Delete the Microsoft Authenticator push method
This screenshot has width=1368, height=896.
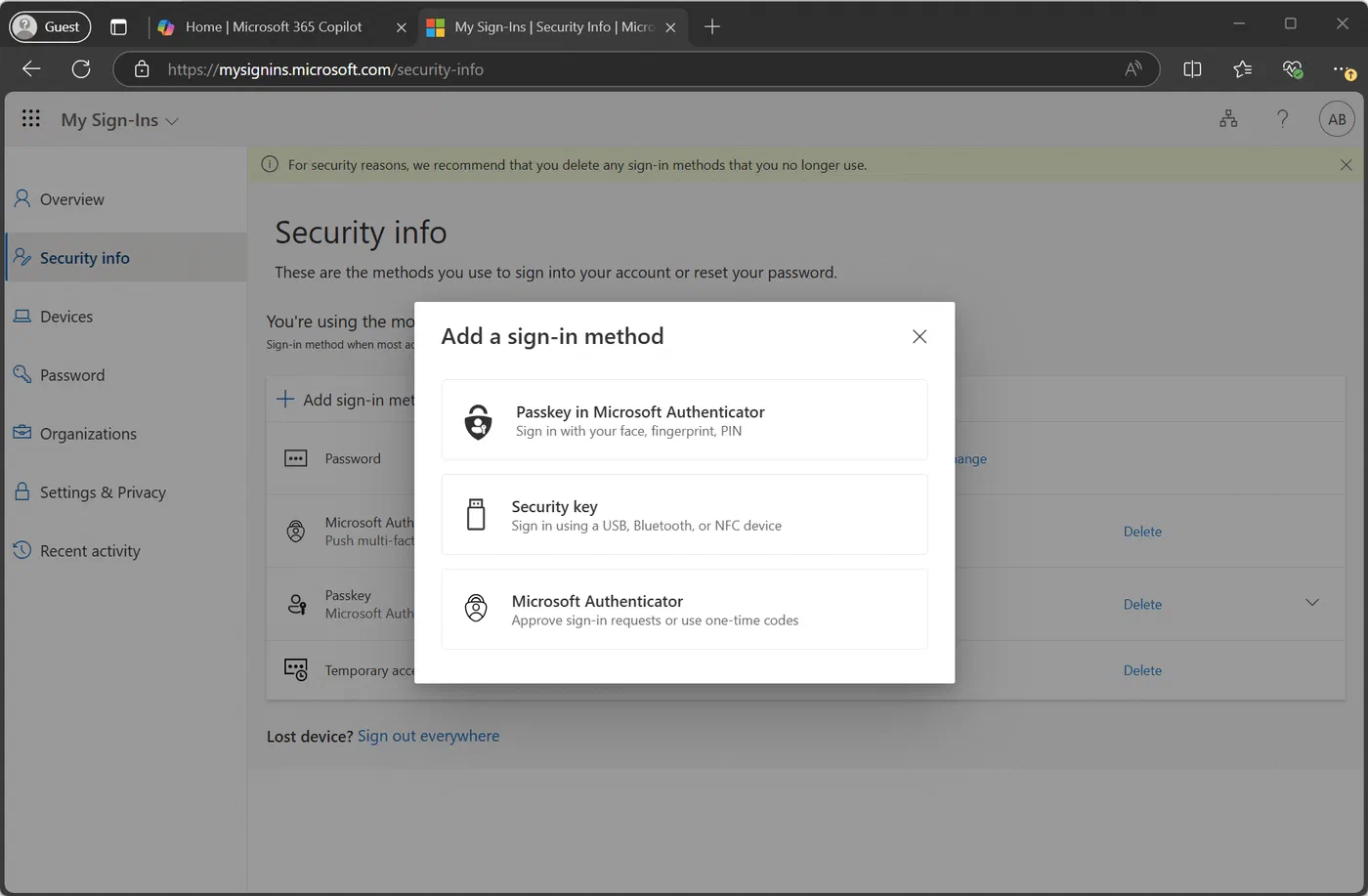(1142, 532)
